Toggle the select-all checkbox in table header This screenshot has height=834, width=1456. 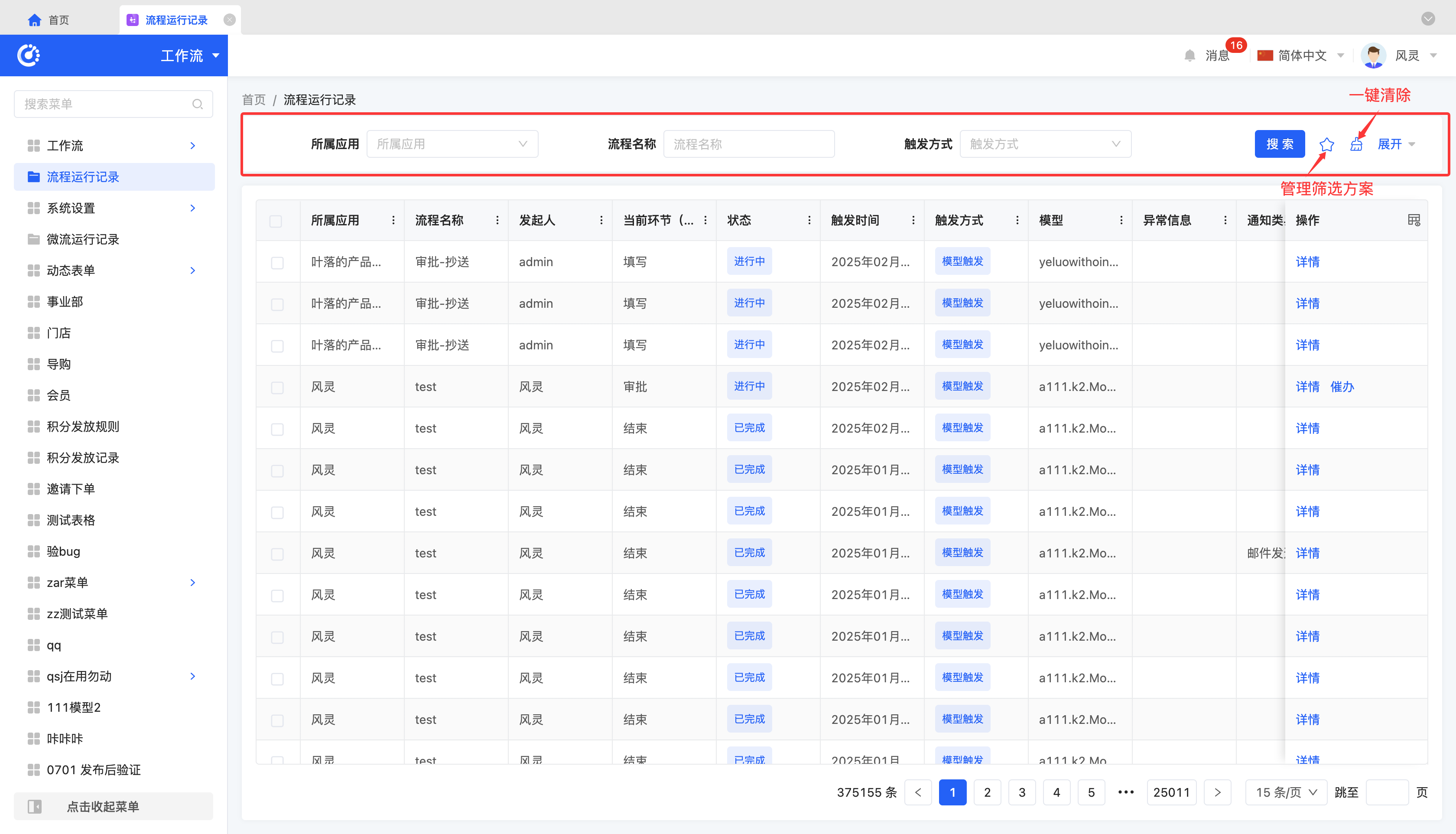[276, 221]
